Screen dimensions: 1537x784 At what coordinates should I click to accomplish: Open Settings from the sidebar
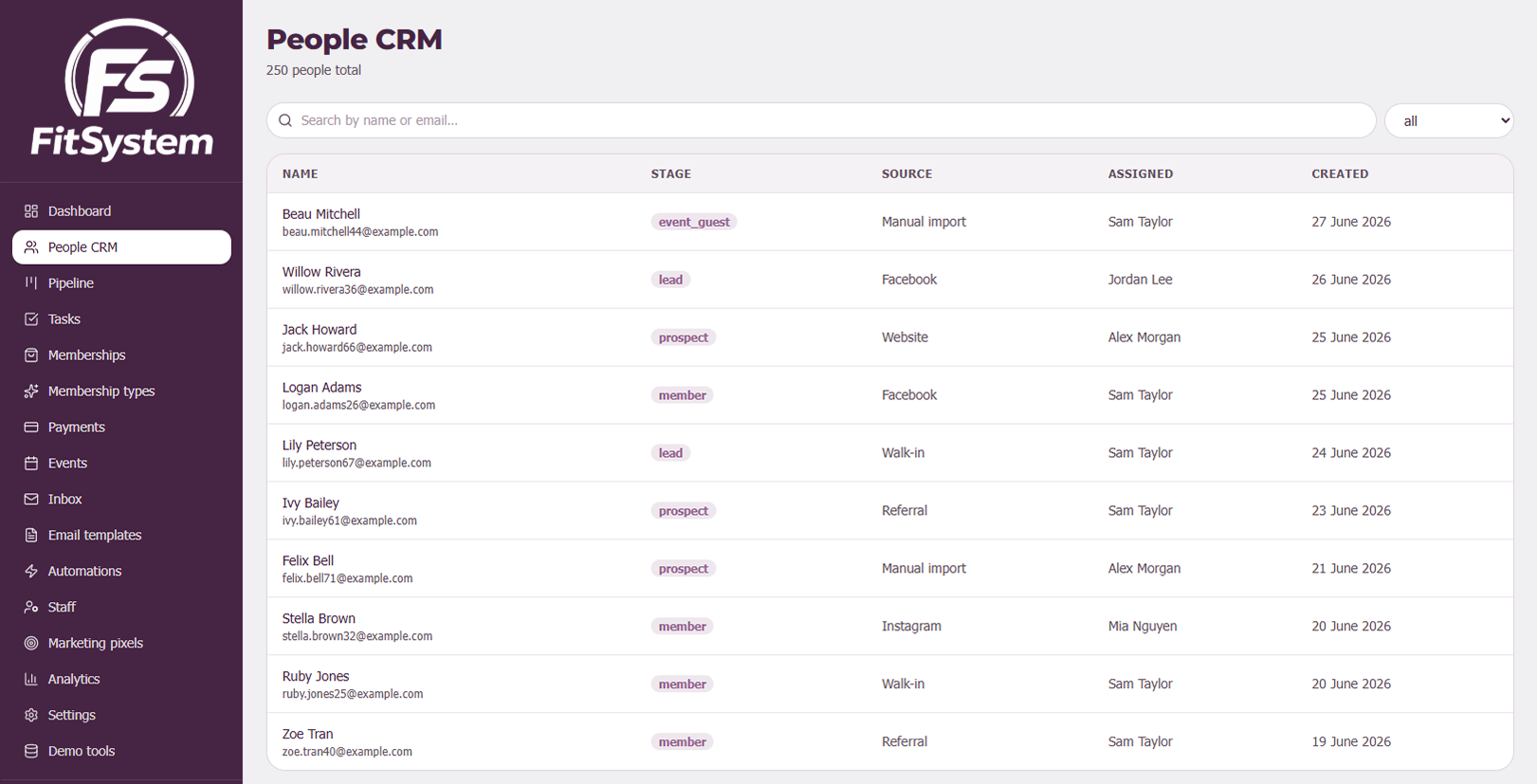click(x=121, y=716)
